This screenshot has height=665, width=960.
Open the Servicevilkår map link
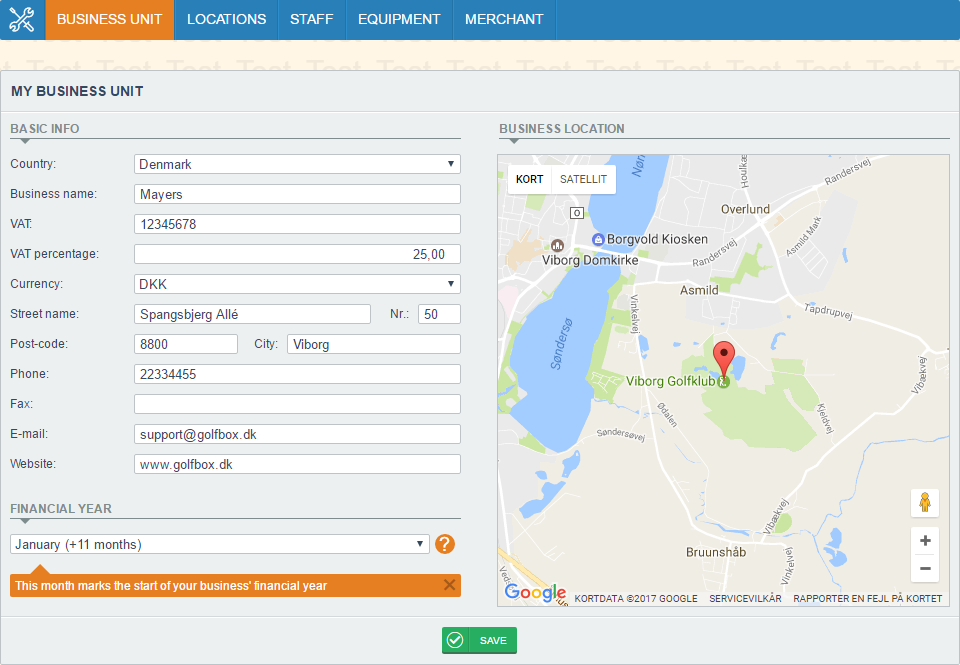(x=745, y=599)
